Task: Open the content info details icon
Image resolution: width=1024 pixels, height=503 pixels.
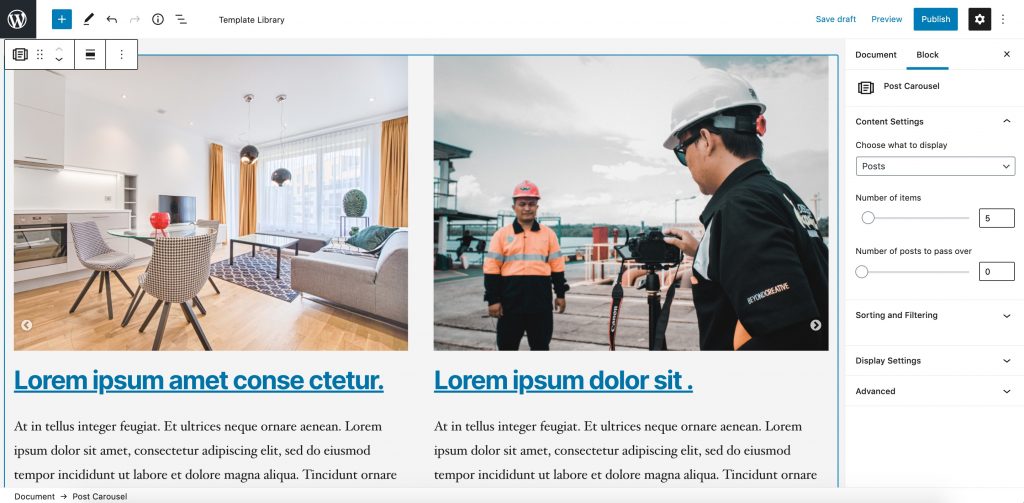Action: click(x=158, y=19)
